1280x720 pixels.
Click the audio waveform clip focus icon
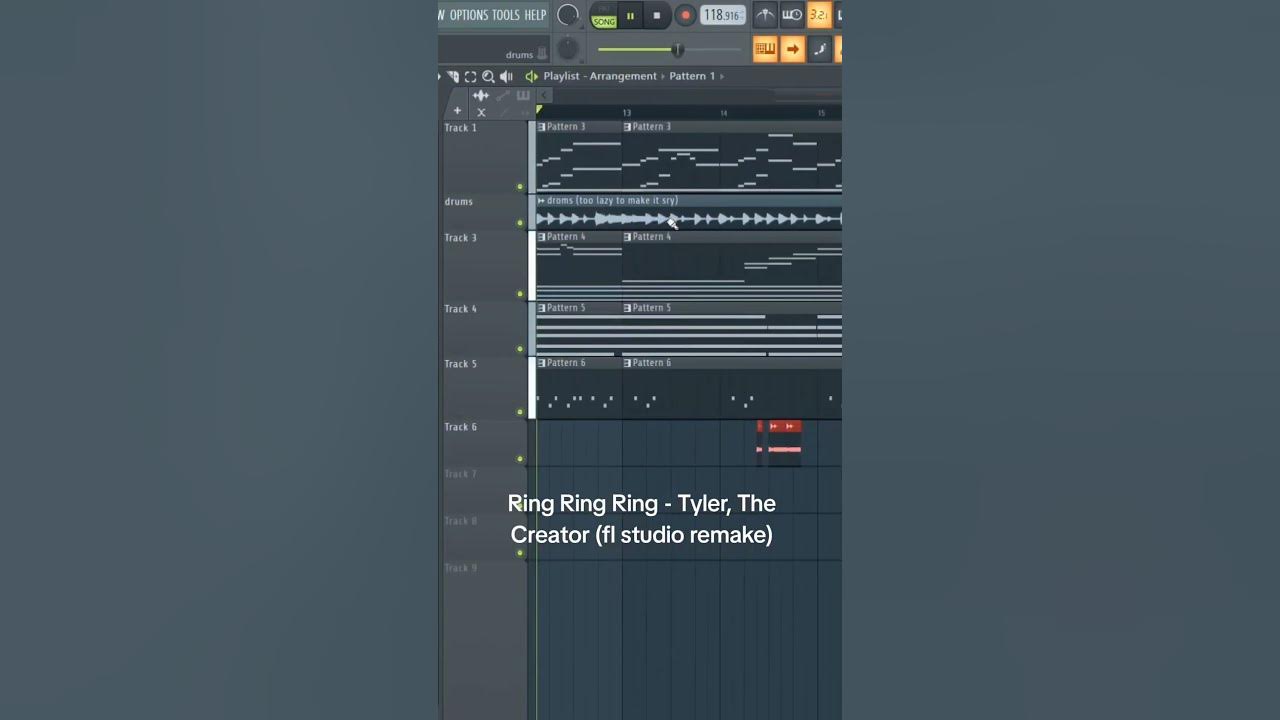point(481,95)
